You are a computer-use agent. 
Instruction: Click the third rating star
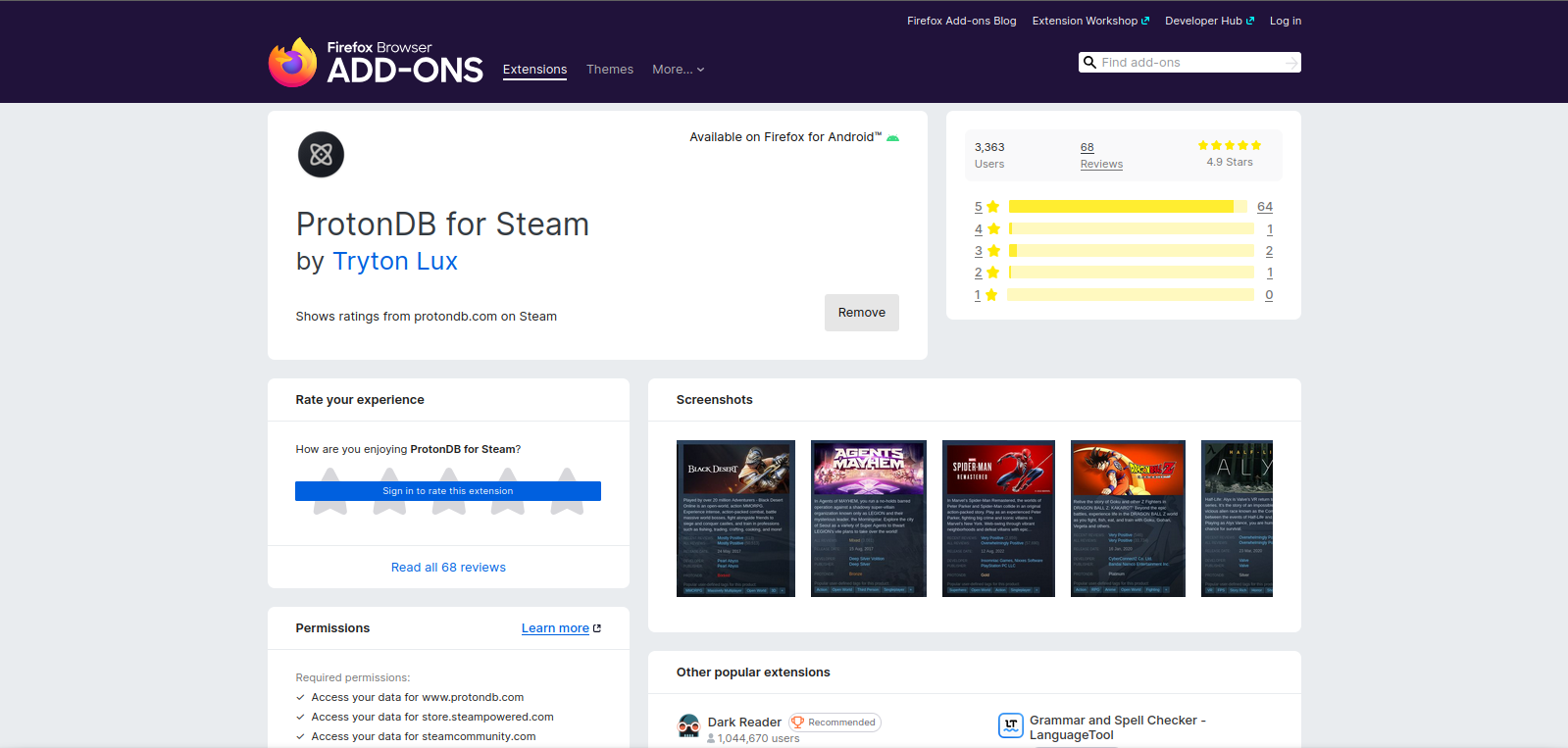[x=448, y=491]
